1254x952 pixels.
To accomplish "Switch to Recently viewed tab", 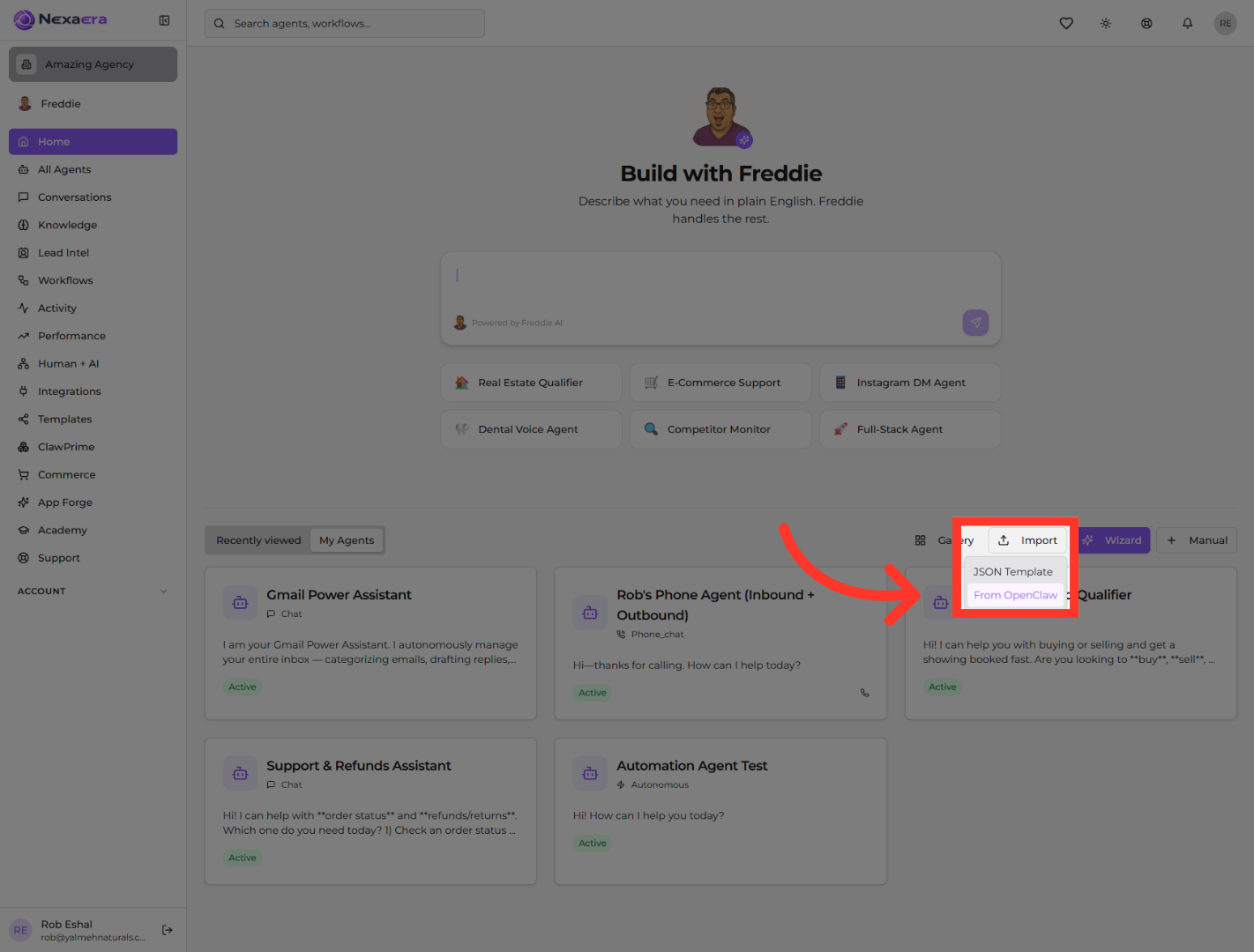I will pos(258,540).
